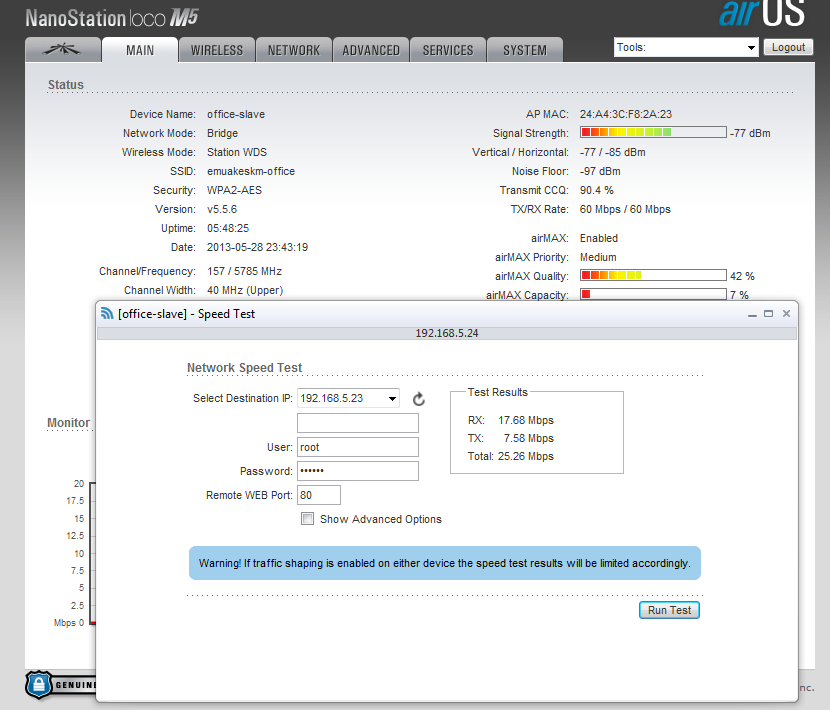Open the SYSTEM tab
830x710 pixels.
tap(525, 50)
